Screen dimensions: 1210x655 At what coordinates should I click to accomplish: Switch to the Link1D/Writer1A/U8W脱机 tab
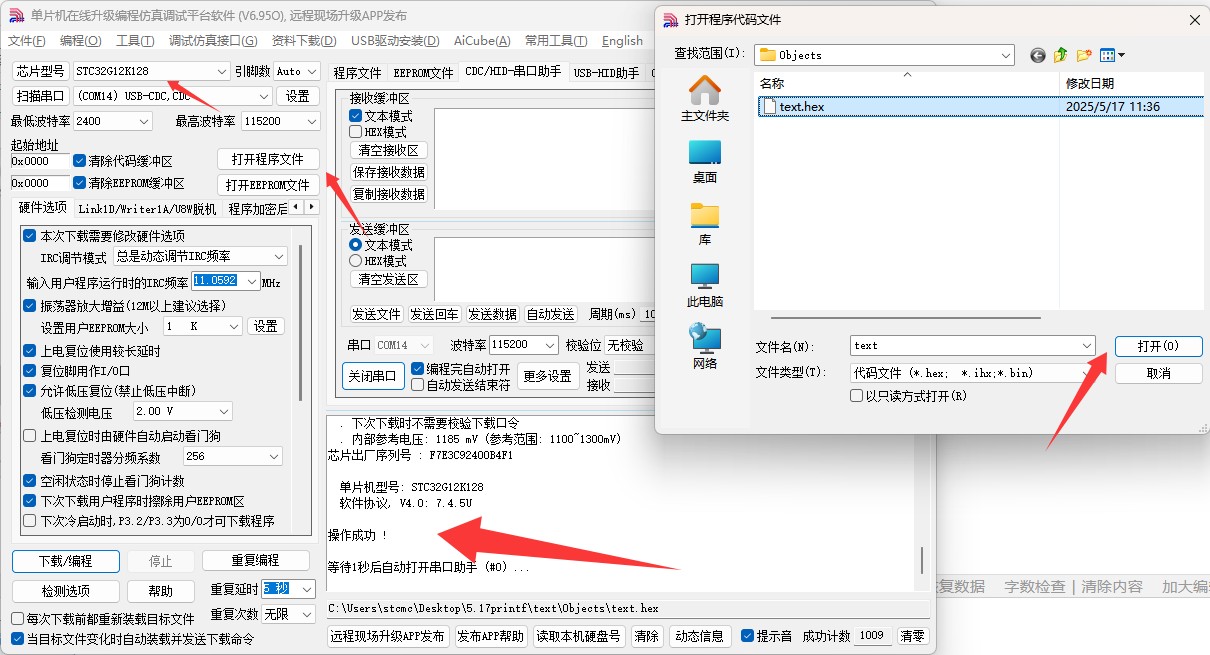[147, 209]
